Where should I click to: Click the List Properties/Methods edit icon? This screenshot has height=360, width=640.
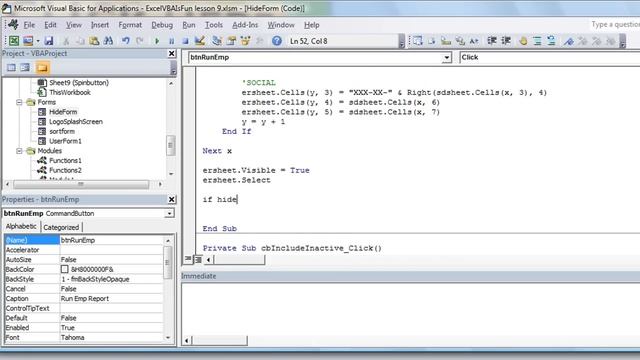pos(418,41)
